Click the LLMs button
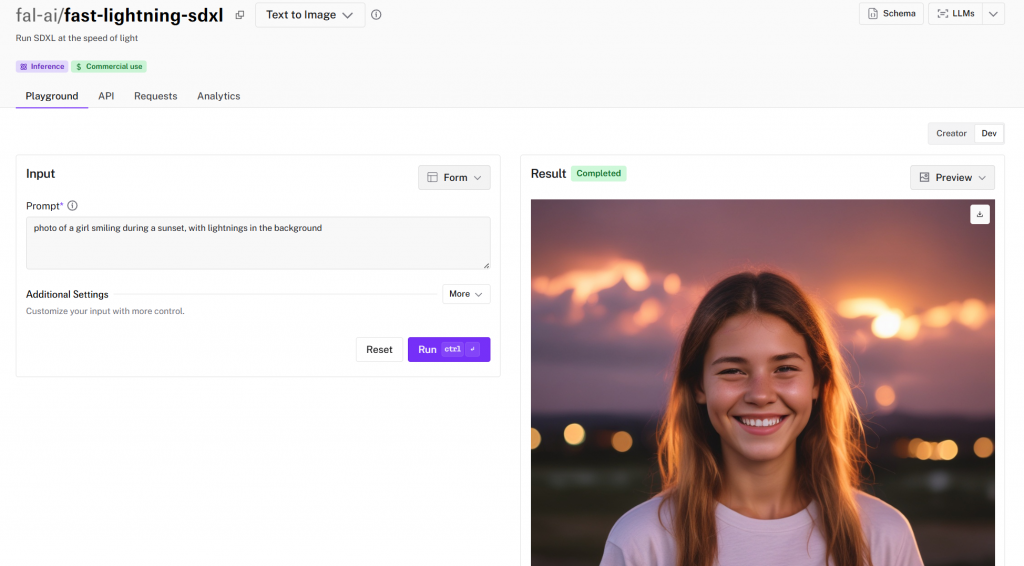 click(x=955, y=14)
